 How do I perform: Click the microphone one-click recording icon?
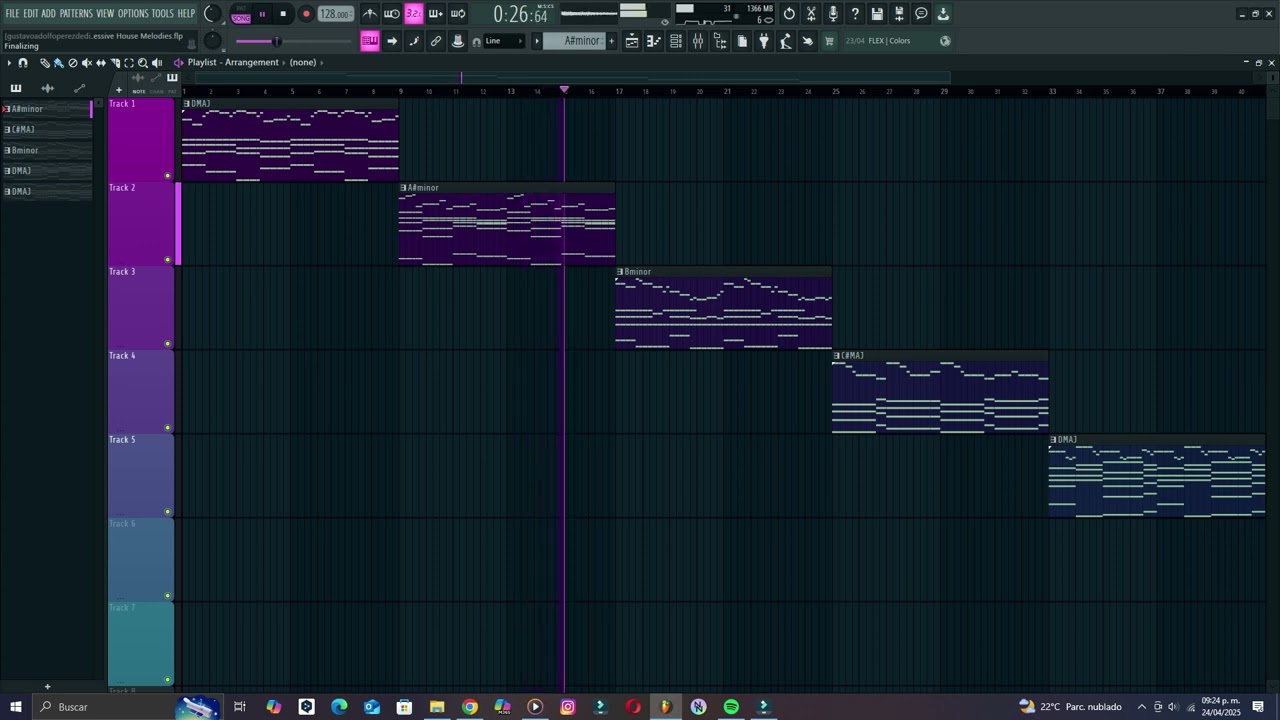833,14
